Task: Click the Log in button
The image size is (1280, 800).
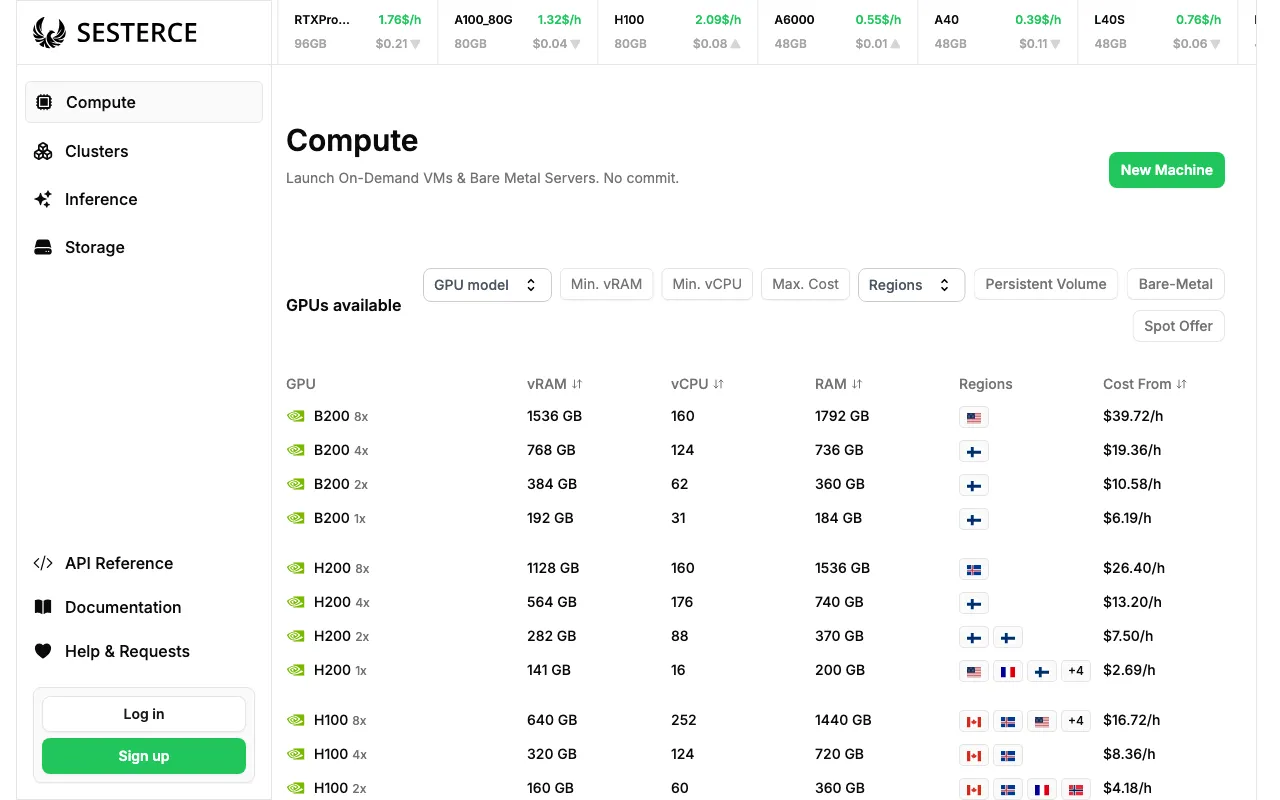Action: point(144,714)
